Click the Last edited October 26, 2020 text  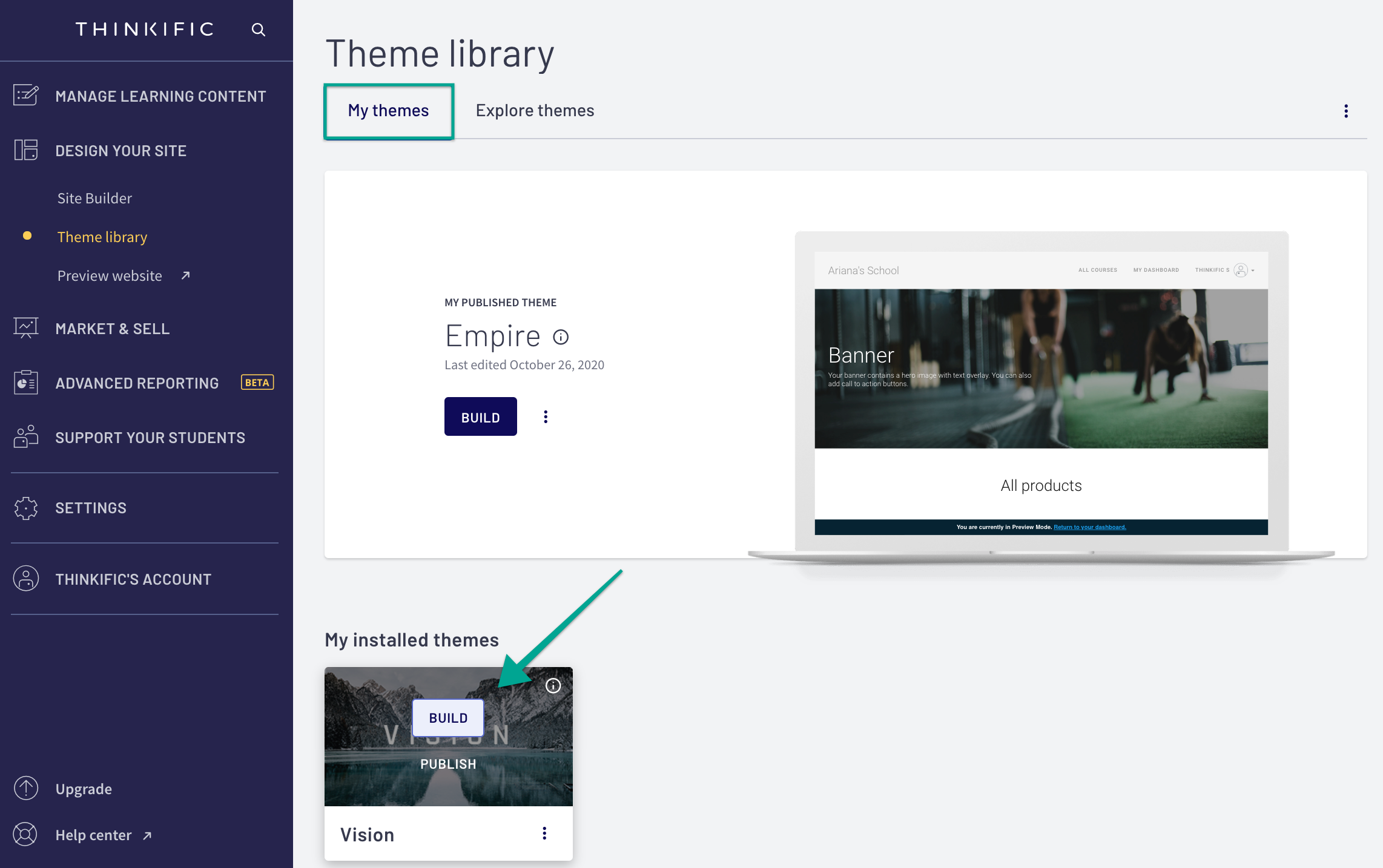524,365
